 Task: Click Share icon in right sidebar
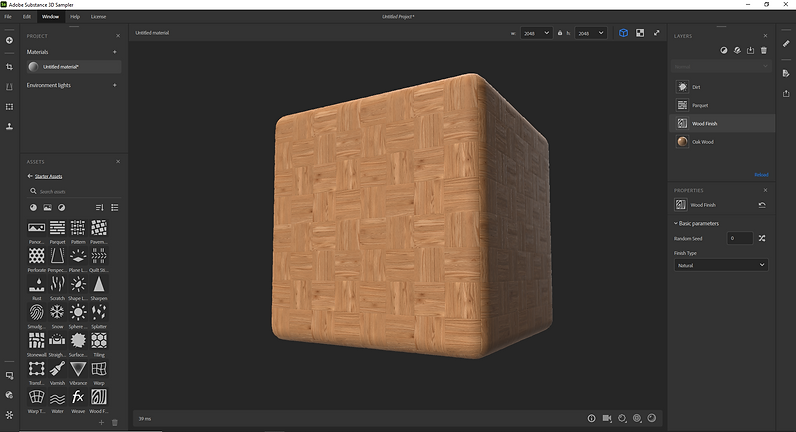786,93
